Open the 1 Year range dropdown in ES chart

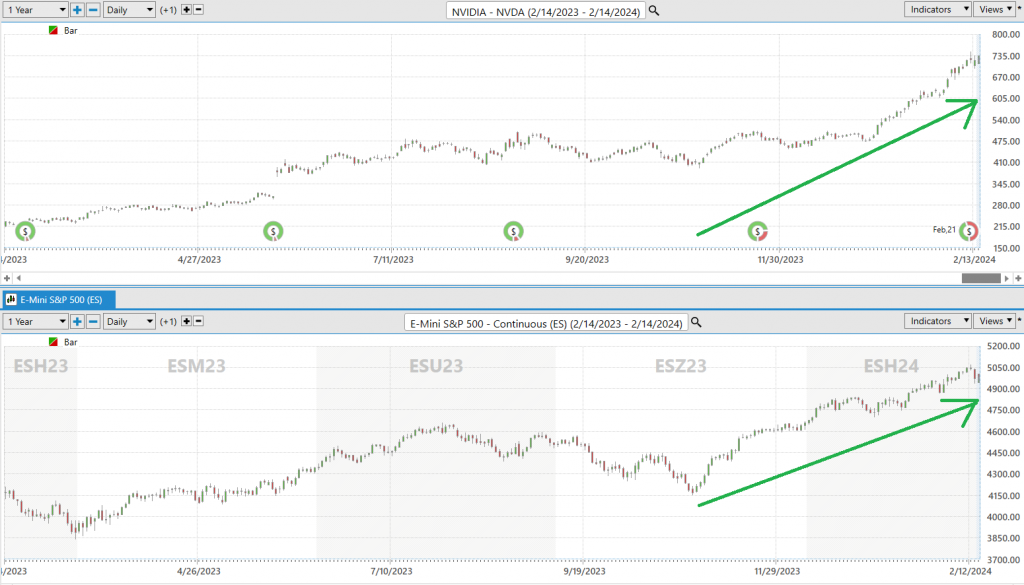(35, 321)
